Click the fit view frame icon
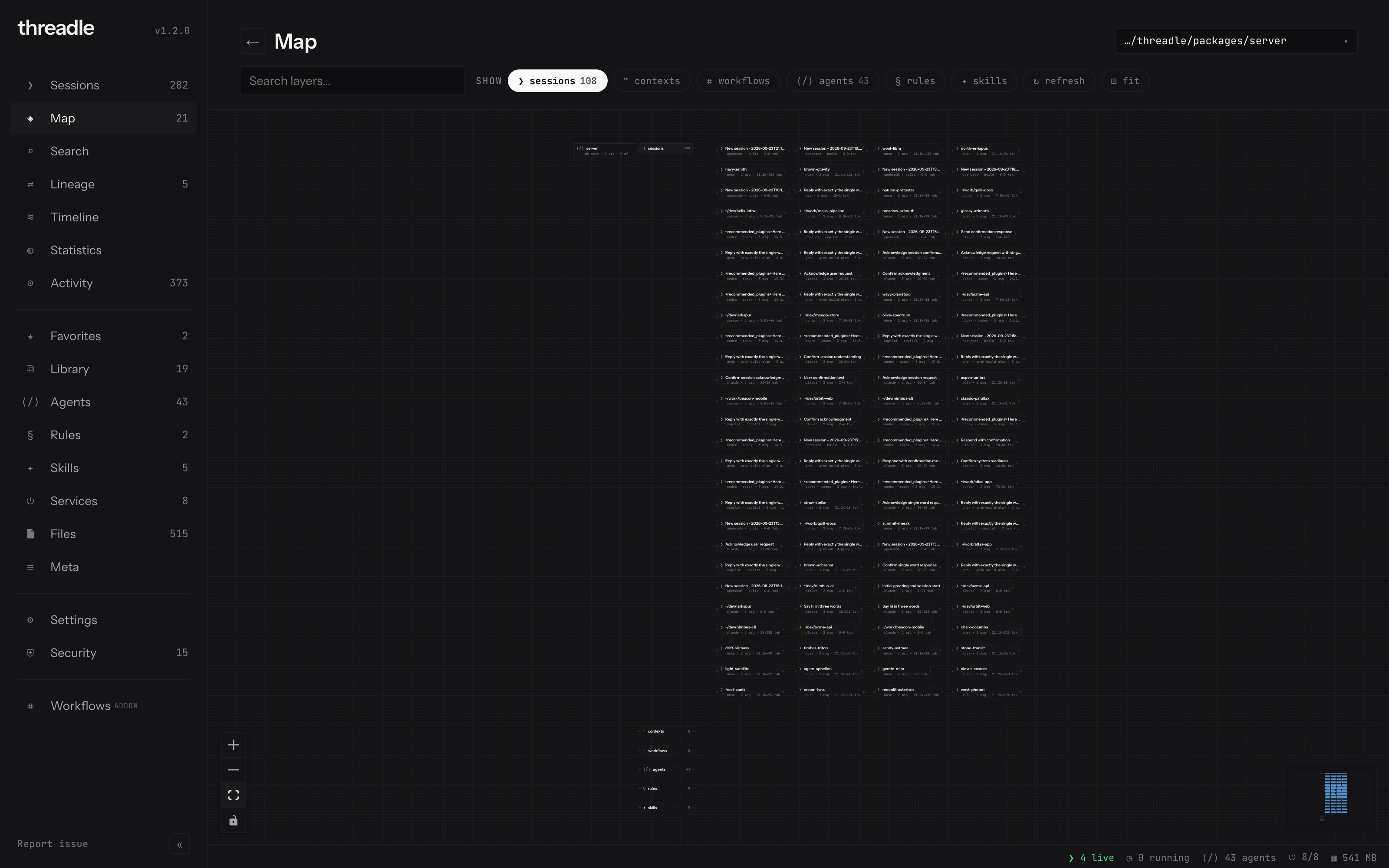 [x=233, y=795]
